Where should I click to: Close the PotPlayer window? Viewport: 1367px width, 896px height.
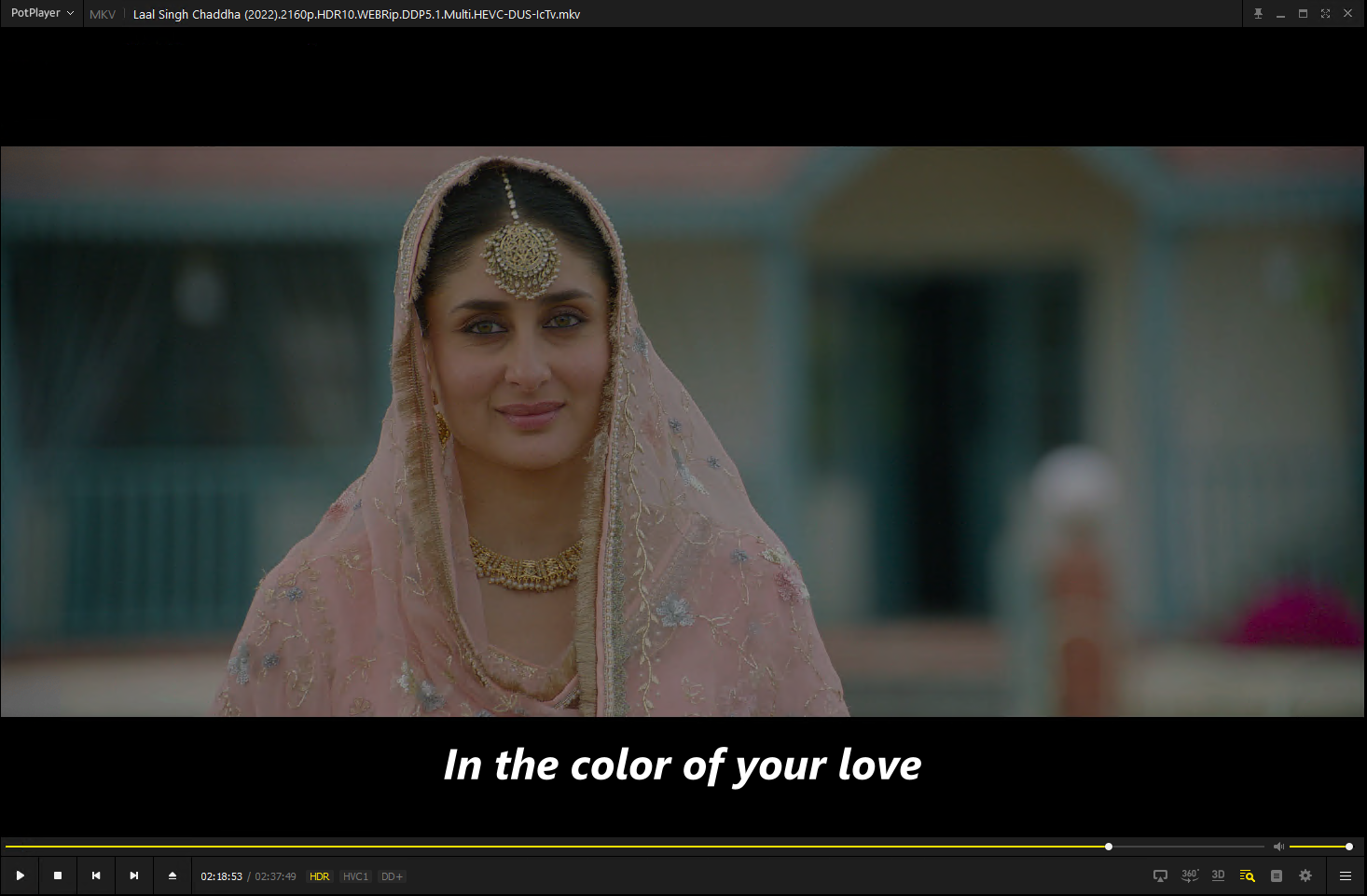(1347, 13)
